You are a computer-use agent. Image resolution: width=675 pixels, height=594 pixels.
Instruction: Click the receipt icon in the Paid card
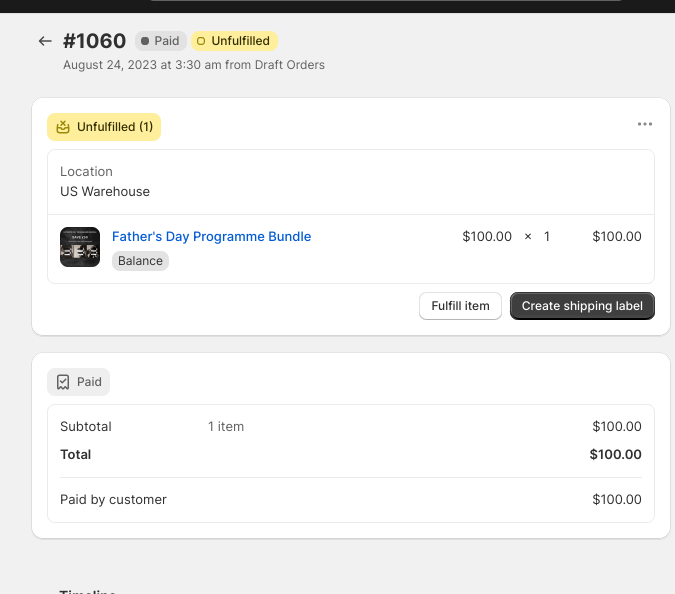coord(63,382)
